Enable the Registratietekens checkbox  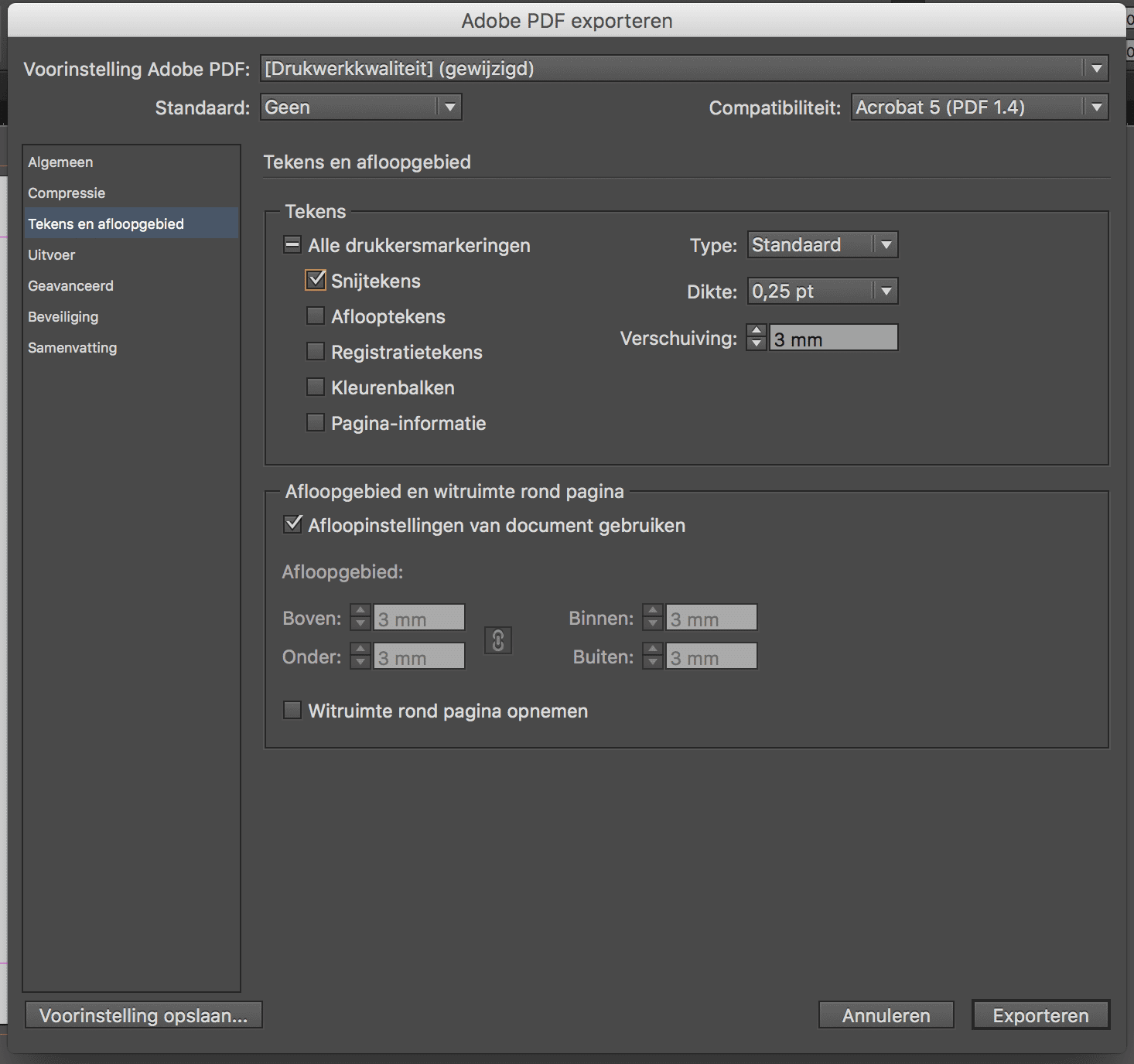pos(315,351)
